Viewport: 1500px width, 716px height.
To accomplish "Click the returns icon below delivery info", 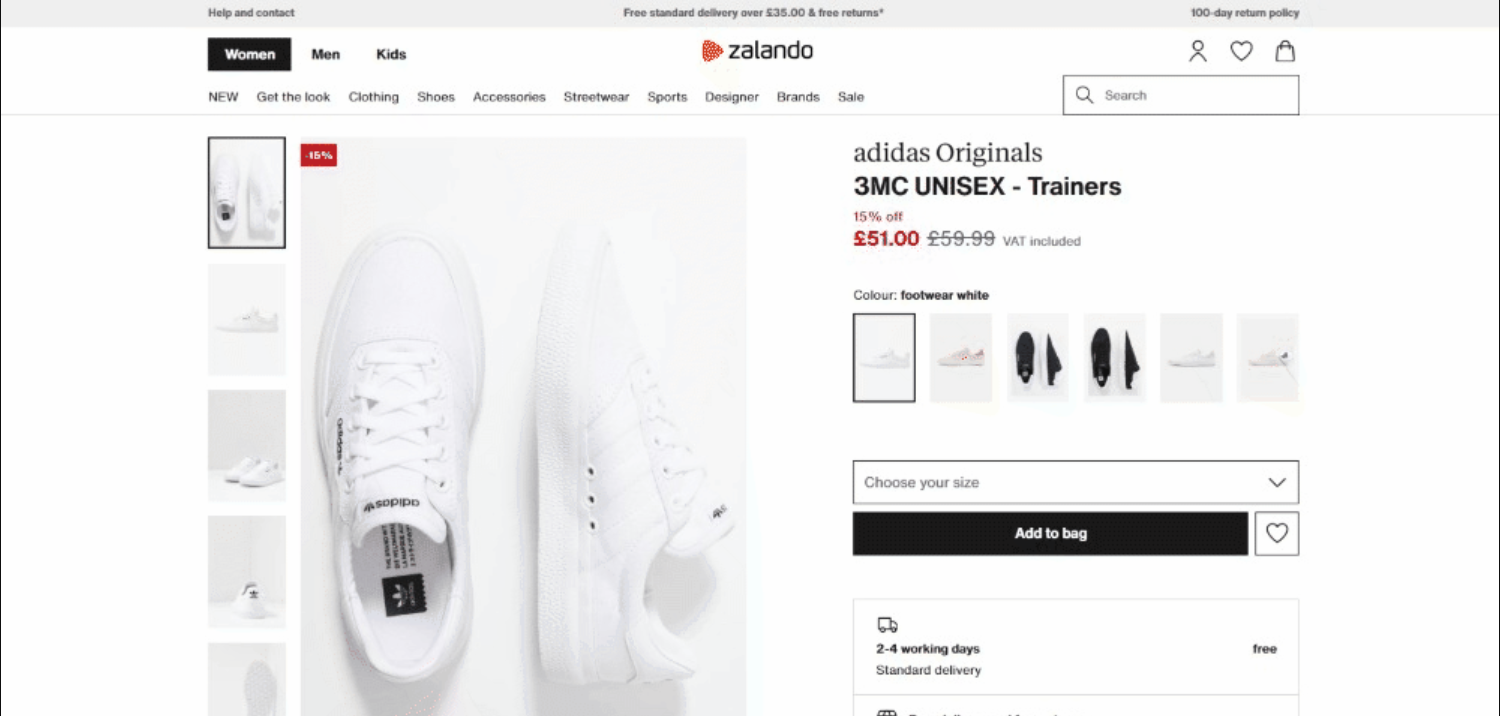I will [x=887, y=712].
